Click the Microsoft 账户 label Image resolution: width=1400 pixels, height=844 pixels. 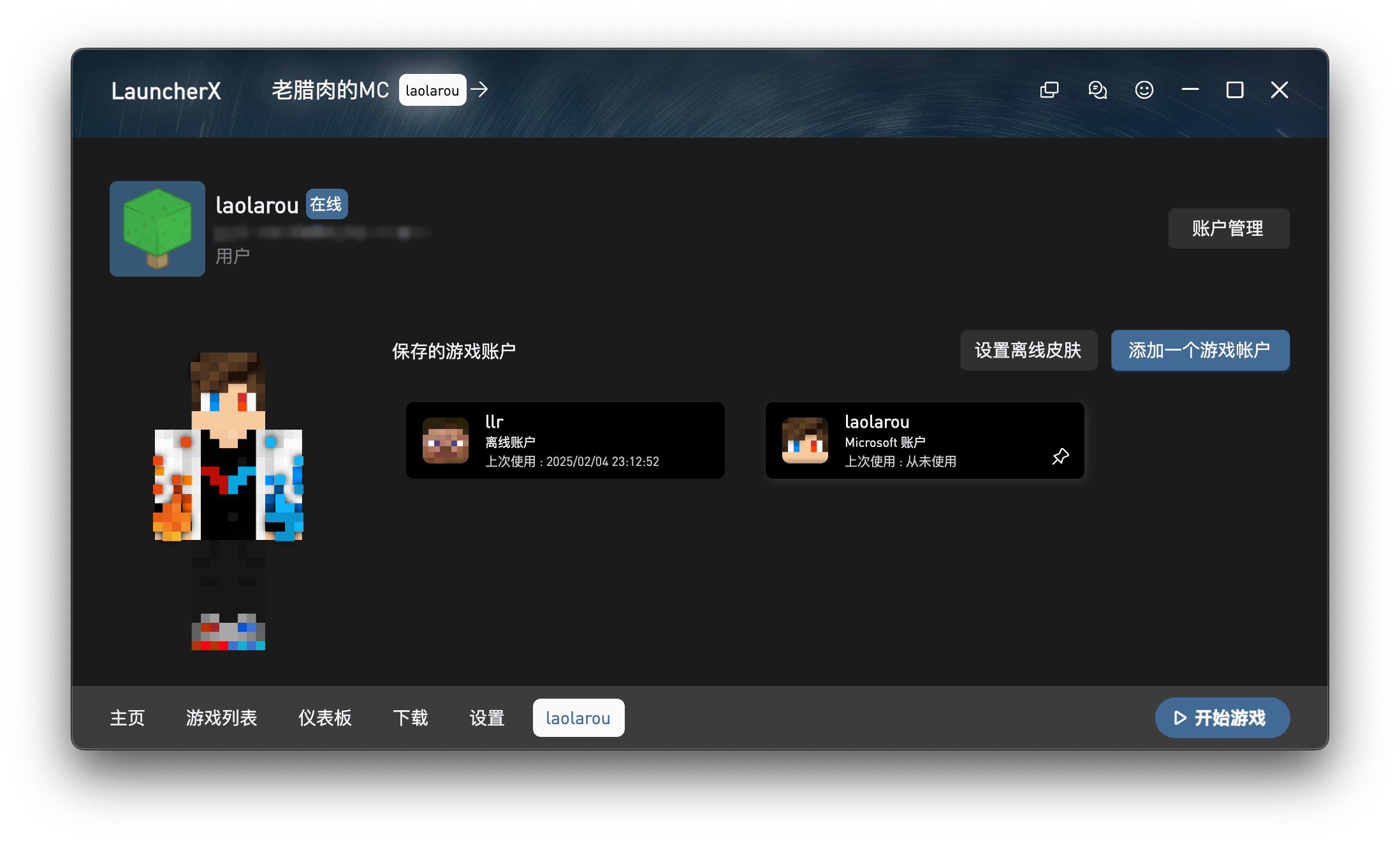click(x=885, y=442)
